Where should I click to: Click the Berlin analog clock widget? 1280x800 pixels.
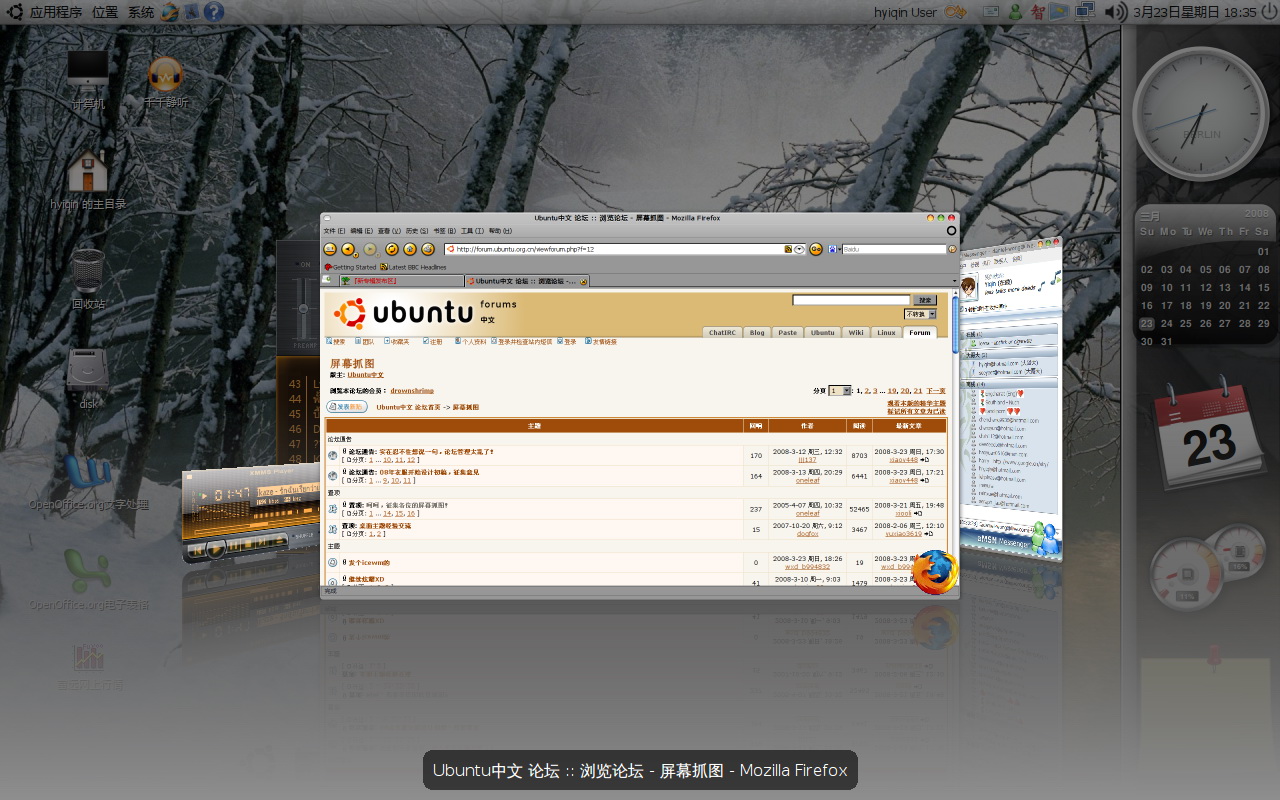click(1200, 113)
